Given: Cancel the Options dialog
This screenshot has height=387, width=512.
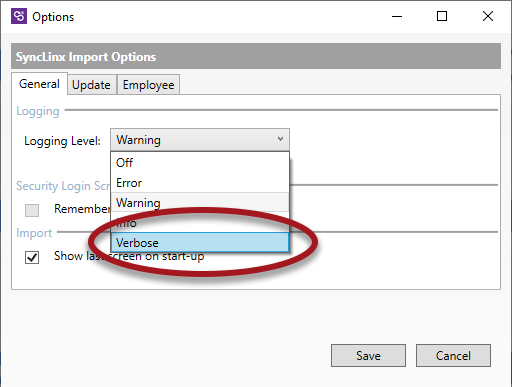Looking at the screenshot, I should (x=453, y=356).
